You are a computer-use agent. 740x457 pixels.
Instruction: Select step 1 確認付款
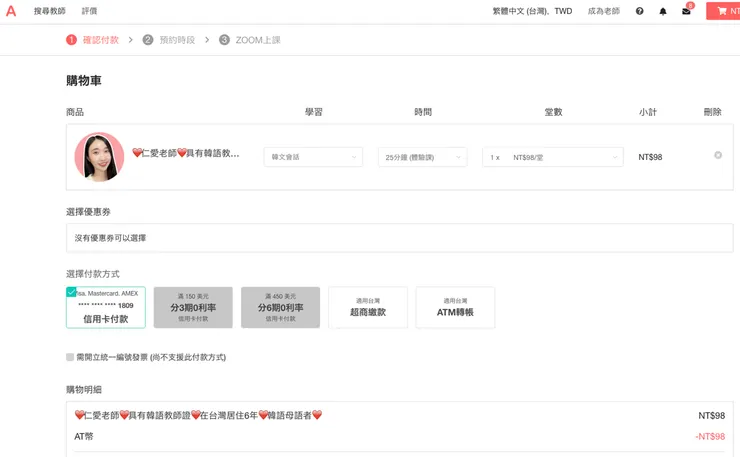click(92, 40)
